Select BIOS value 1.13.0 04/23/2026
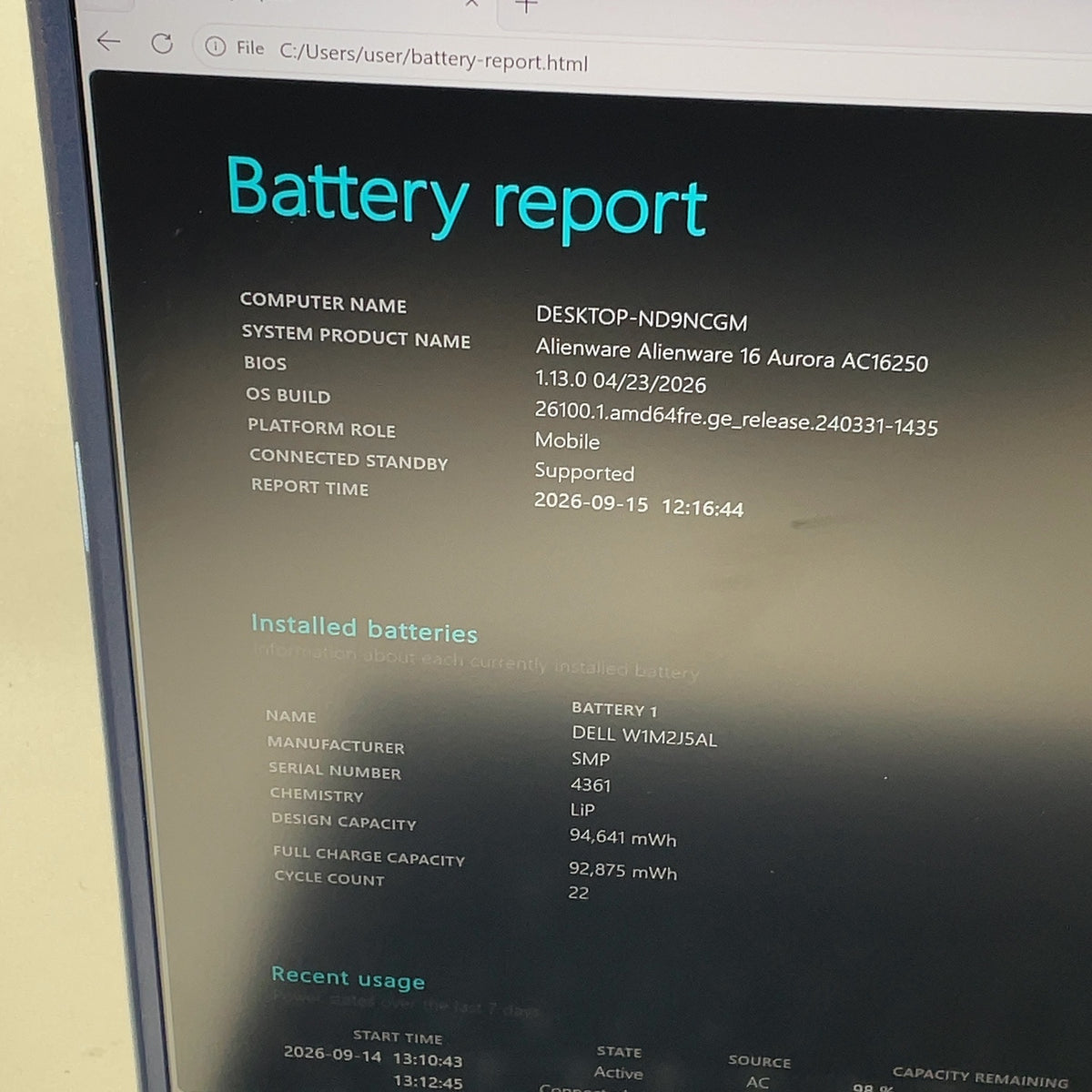This screenshot has height=1092, width=1092. (x=621, y=382)
